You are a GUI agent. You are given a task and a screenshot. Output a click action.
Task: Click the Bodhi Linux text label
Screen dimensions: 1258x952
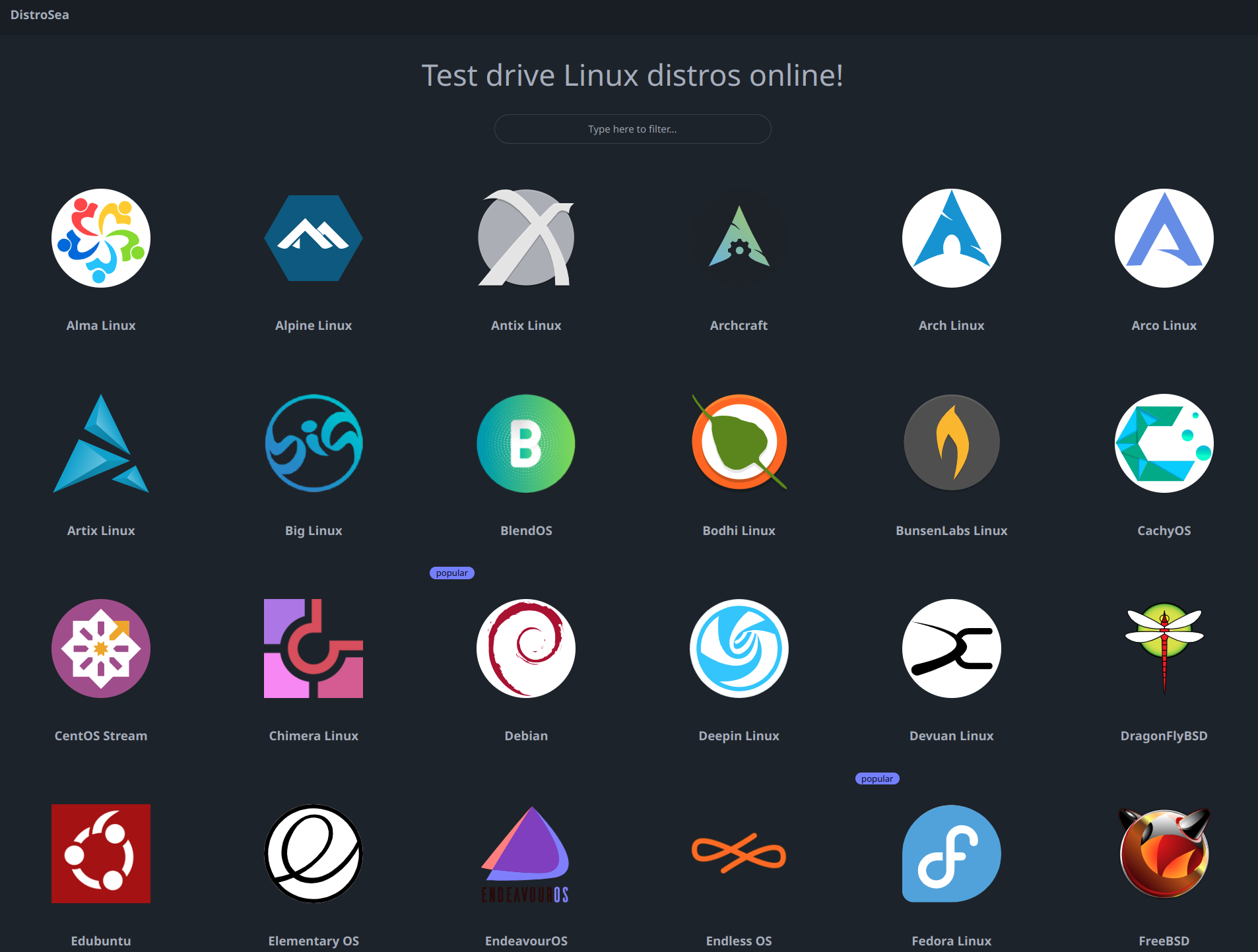tap(739, 530)
